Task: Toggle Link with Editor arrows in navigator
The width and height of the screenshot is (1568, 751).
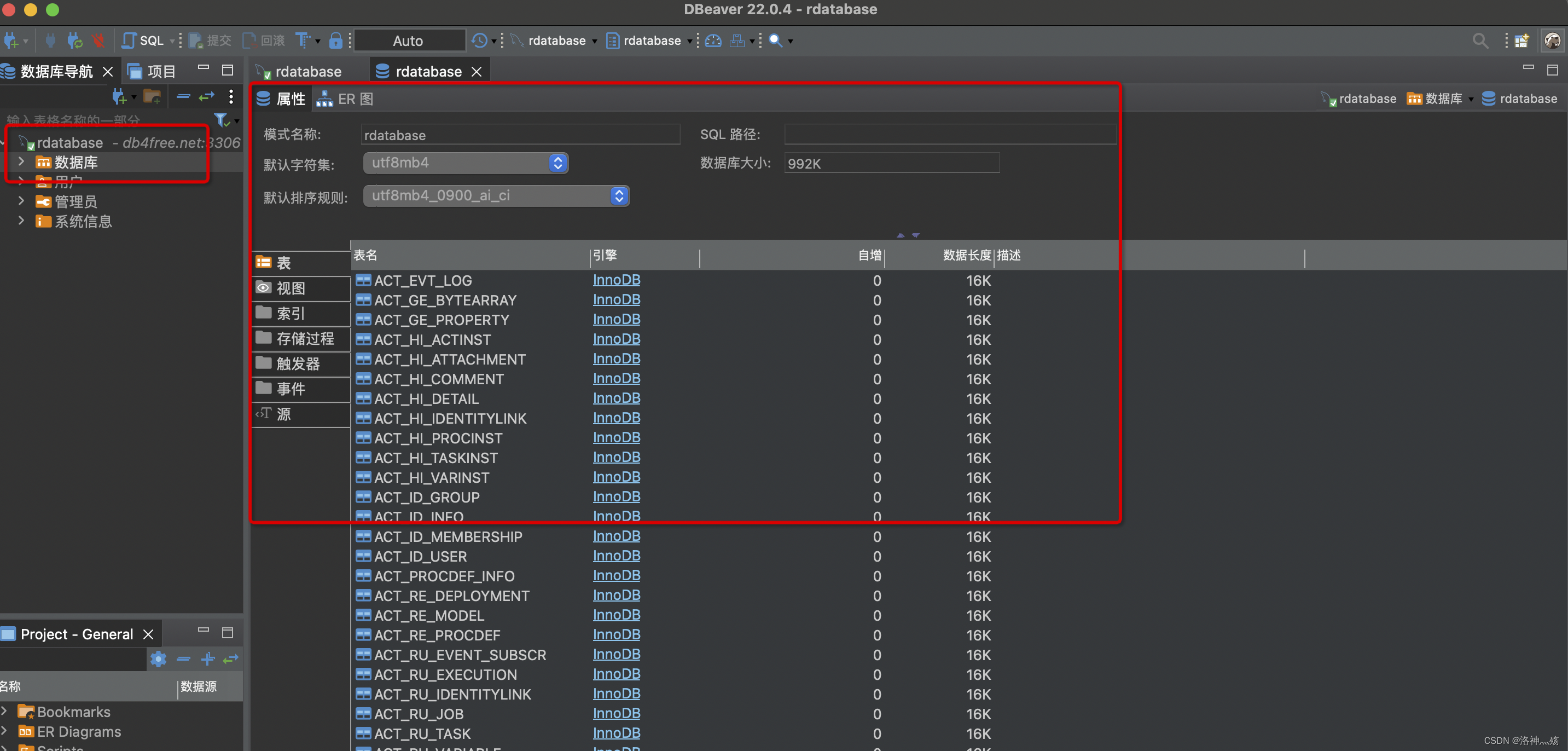Action: 207,97
